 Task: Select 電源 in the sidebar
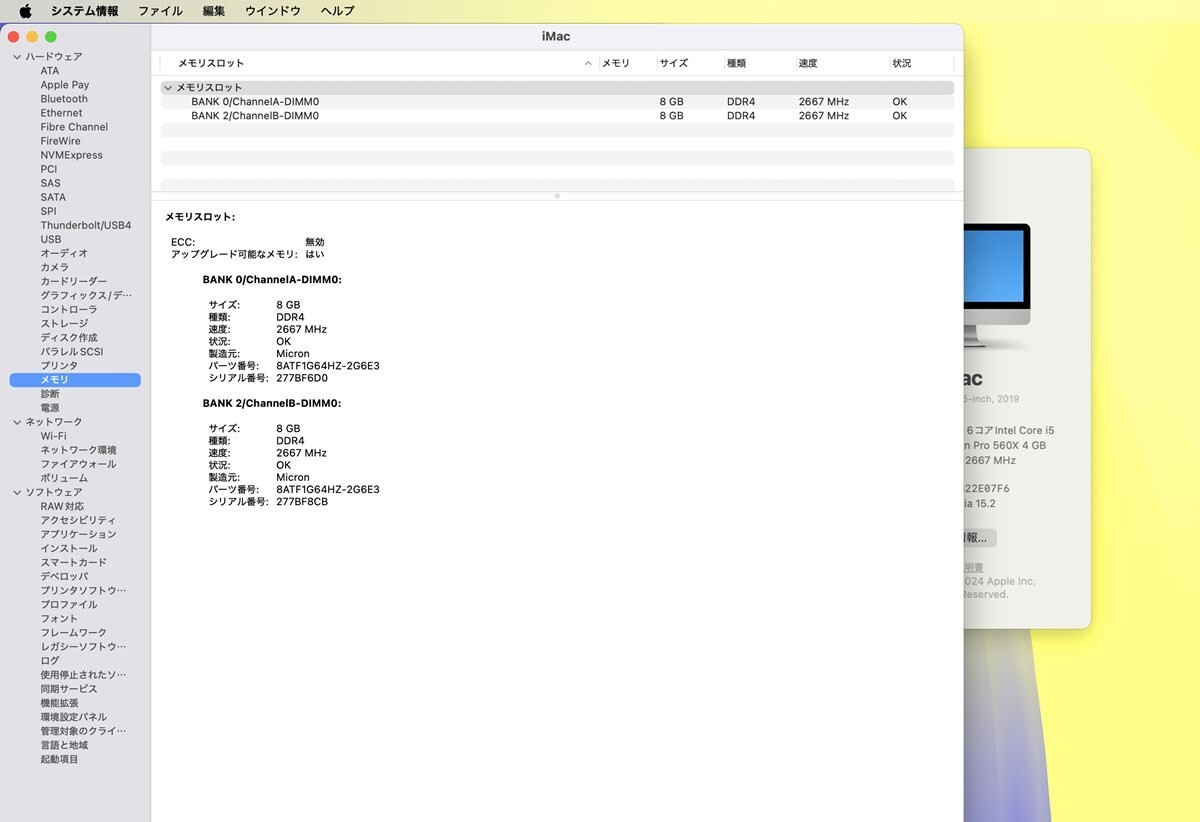click(50, 408)
